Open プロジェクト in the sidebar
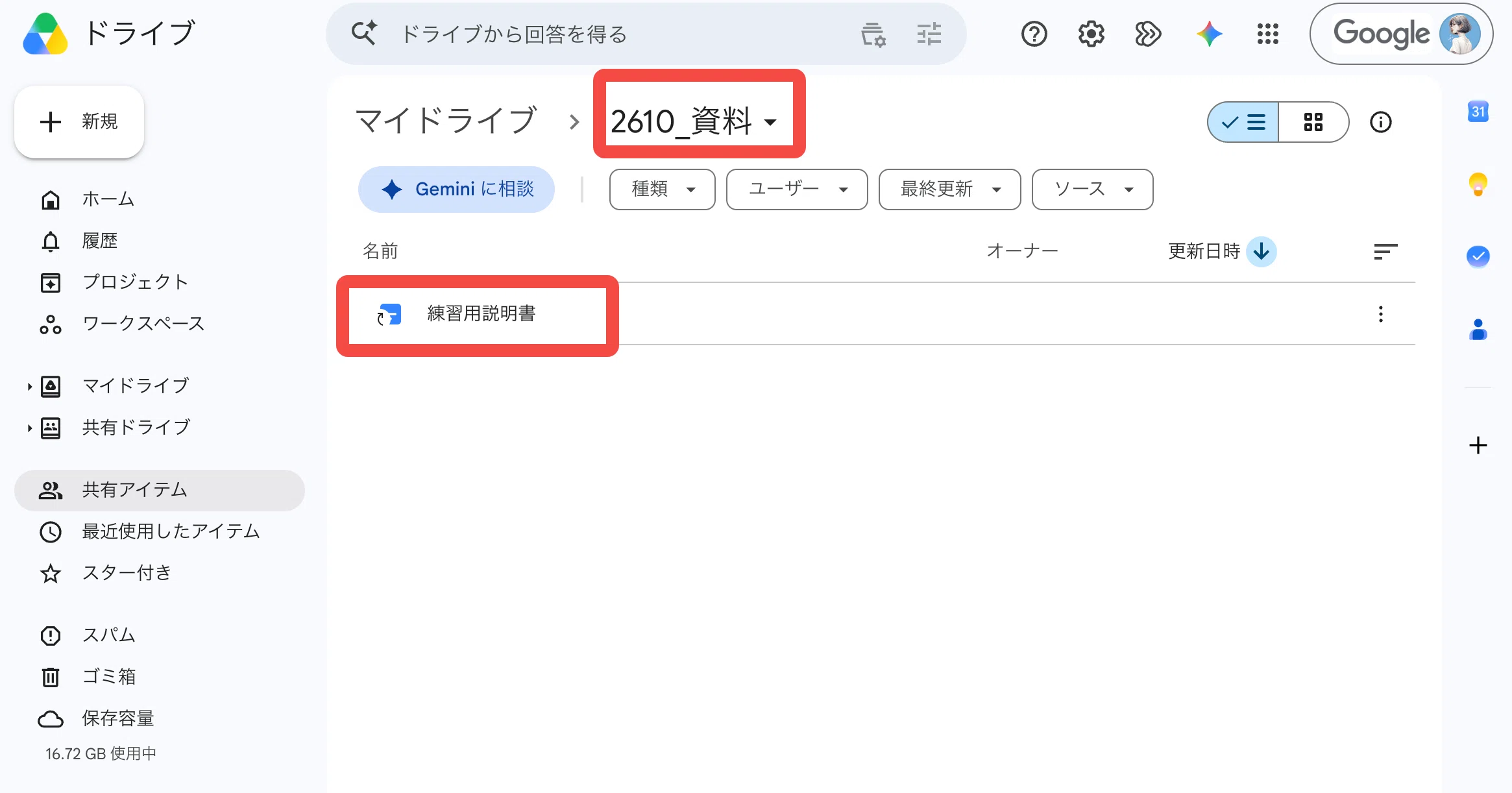 159,282
